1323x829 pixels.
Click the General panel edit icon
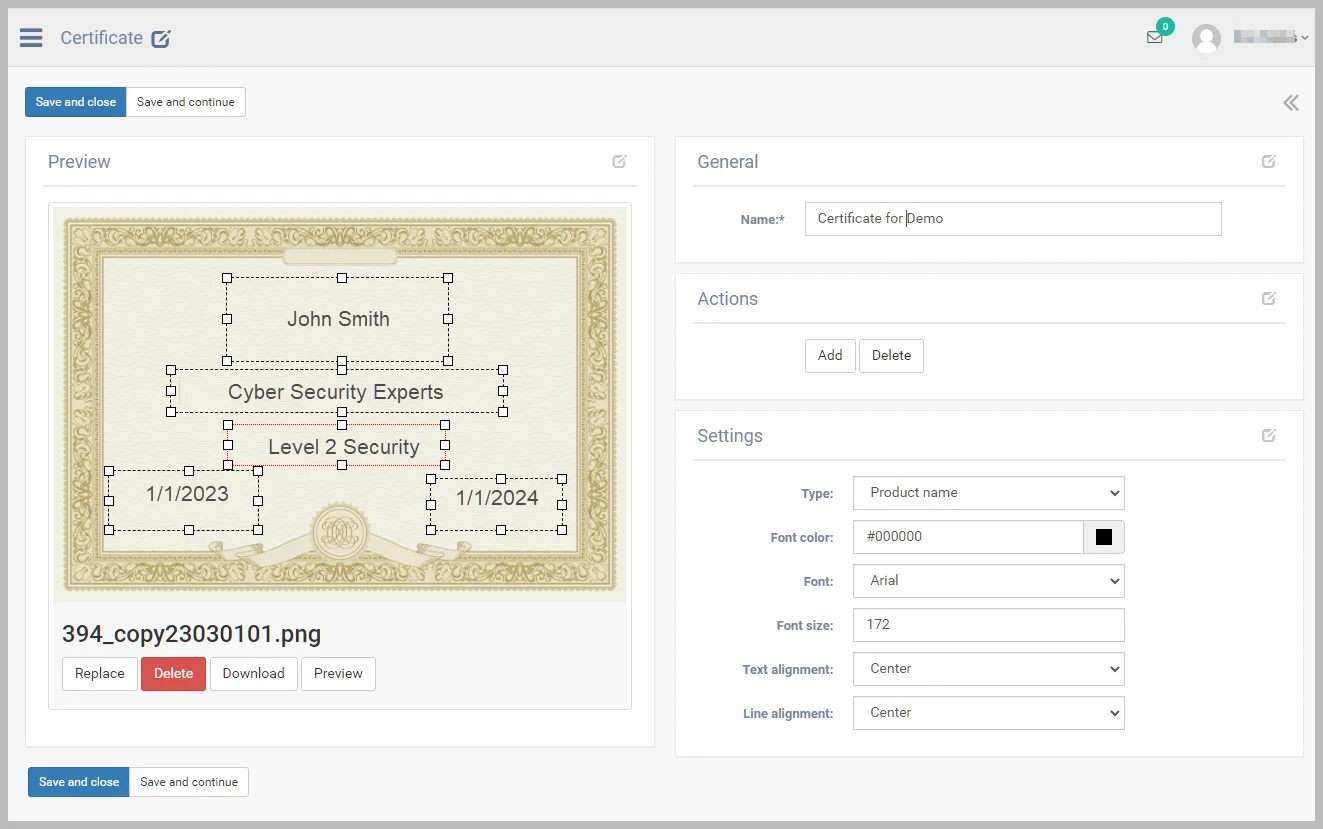tap(1268, 162)
